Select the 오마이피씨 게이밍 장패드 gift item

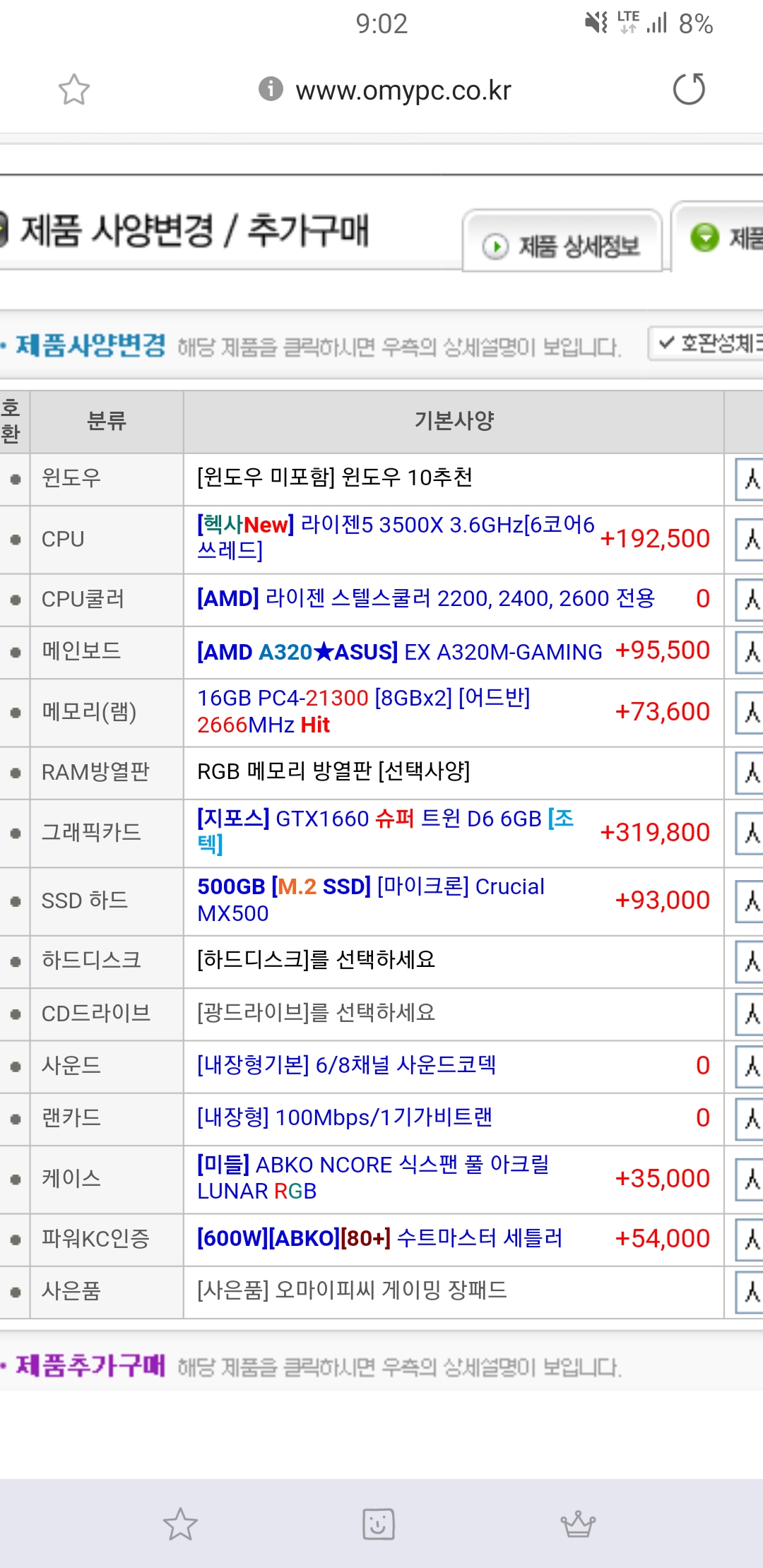point(352,1290)
